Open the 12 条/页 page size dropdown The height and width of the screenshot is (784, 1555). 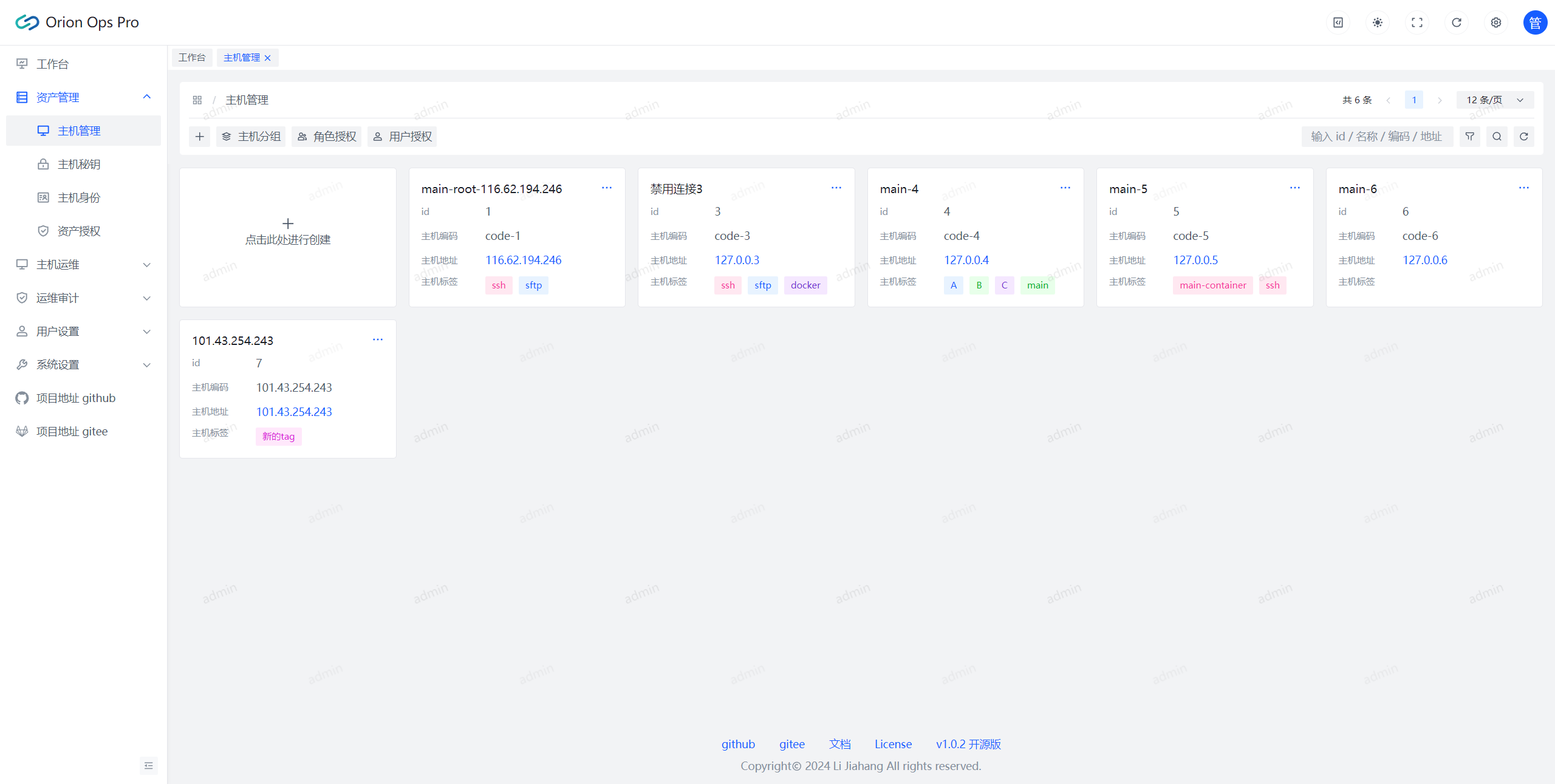(x=1495, y=100)
